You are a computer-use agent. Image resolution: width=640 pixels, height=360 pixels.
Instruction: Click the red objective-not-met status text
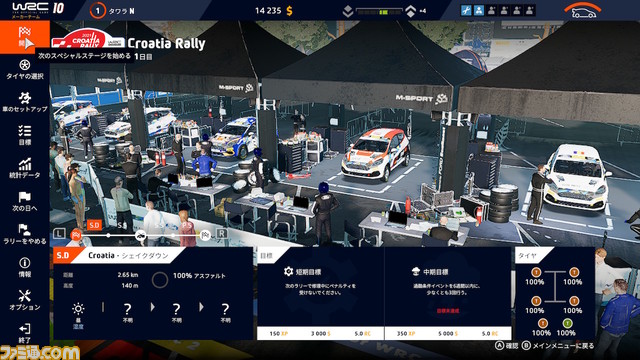click(448, 311)
